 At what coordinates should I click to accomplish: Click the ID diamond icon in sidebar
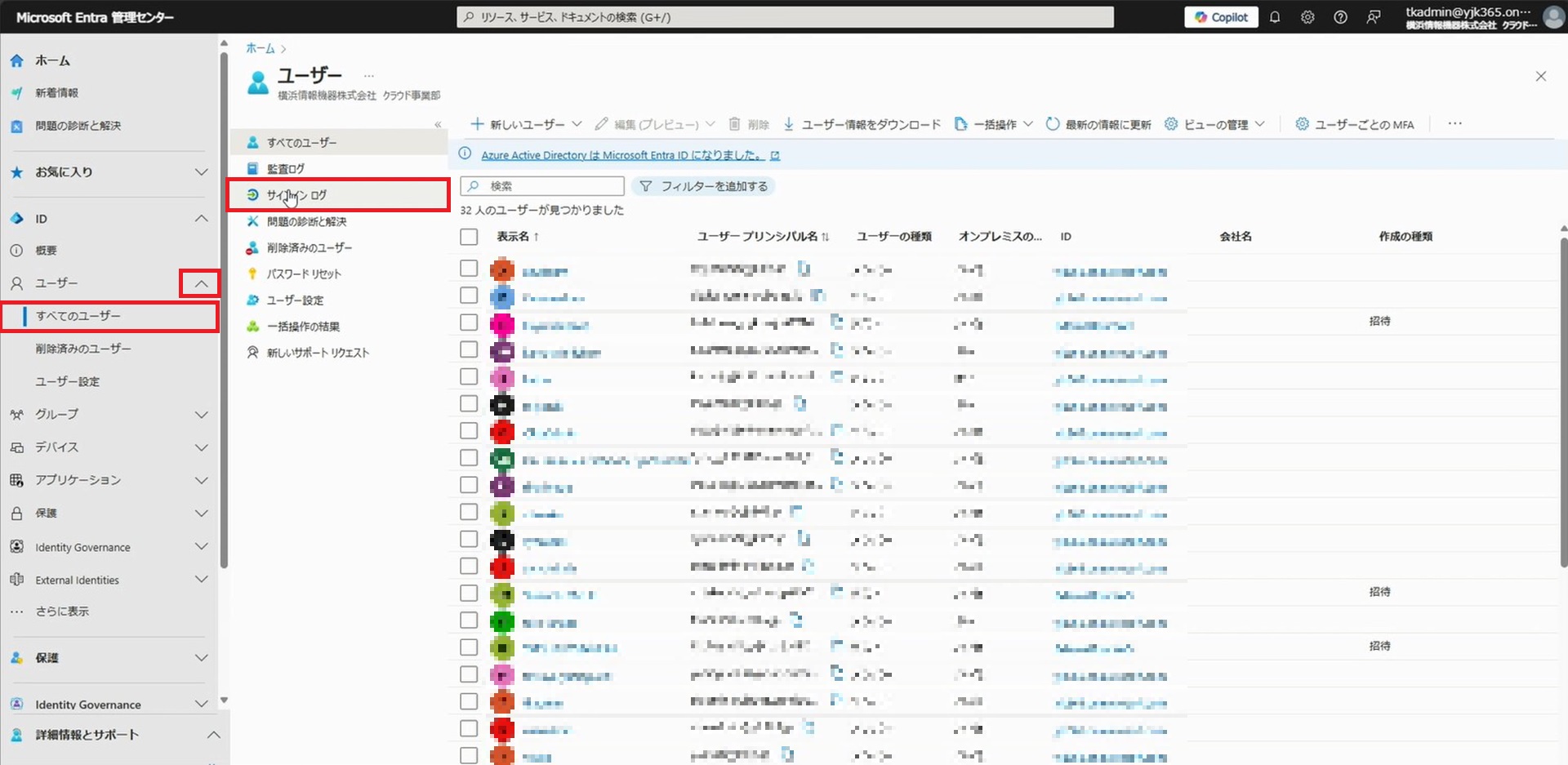[x=16, y=219]
